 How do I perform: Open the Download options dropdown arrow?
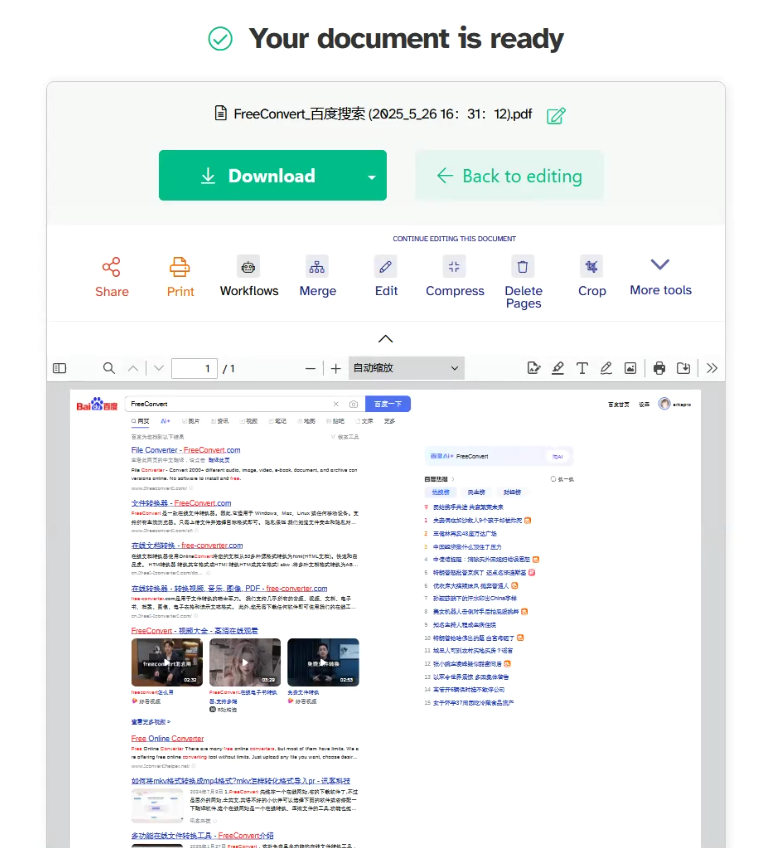click(372, 177)
